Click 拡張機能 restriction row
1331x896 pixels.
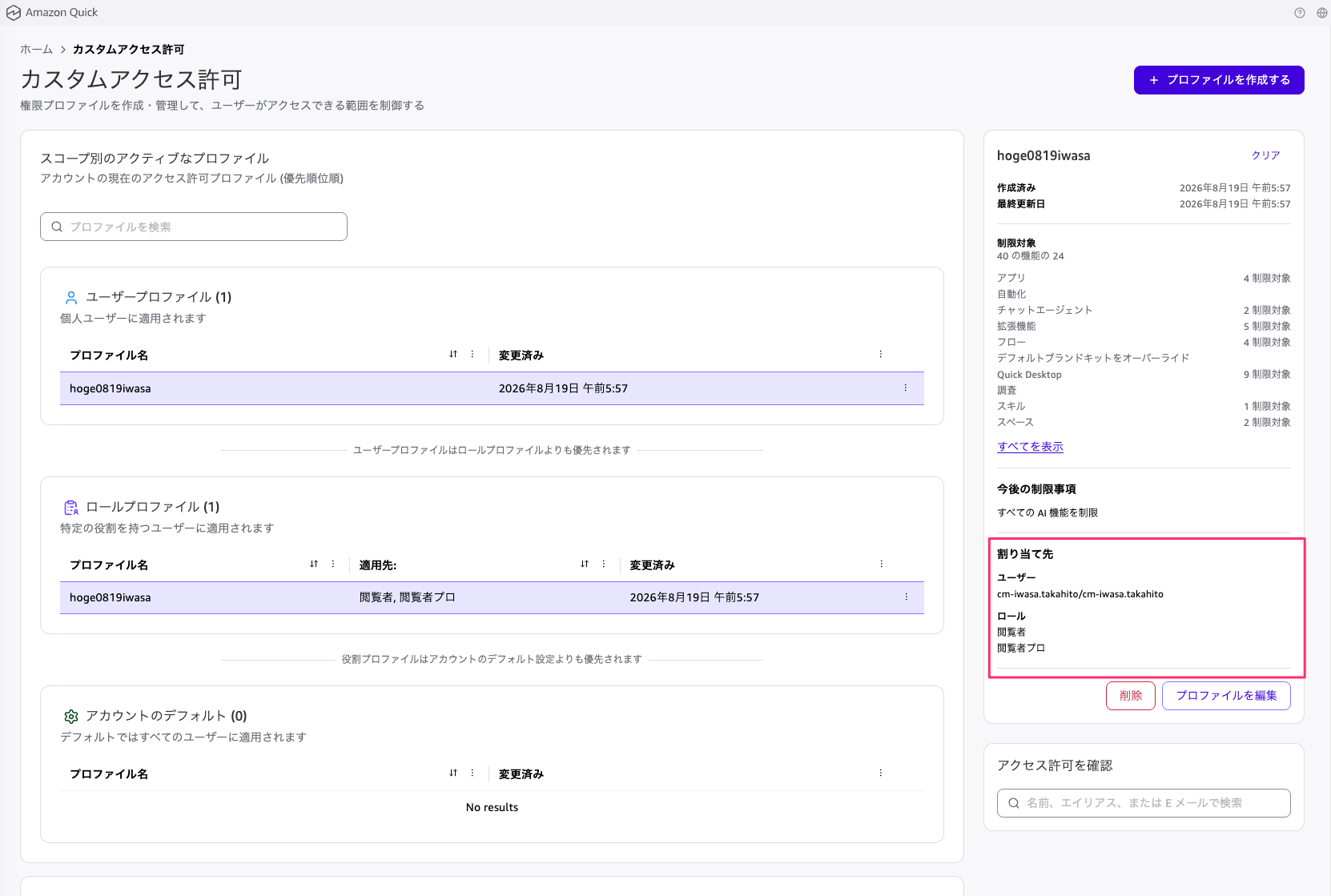click(1144, 326)
